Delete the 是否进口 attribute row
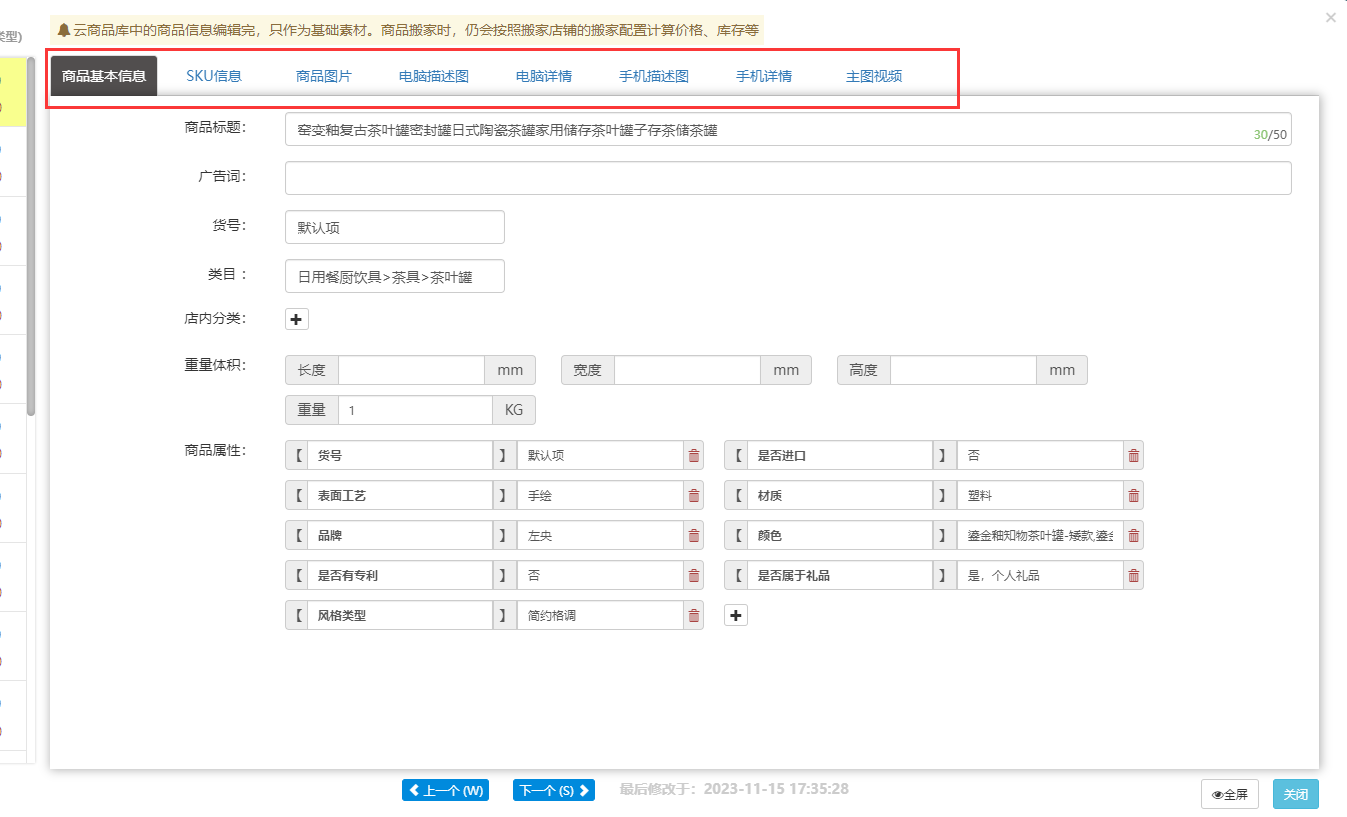This screenshot has height=817, width=1347. point(1133,456)
